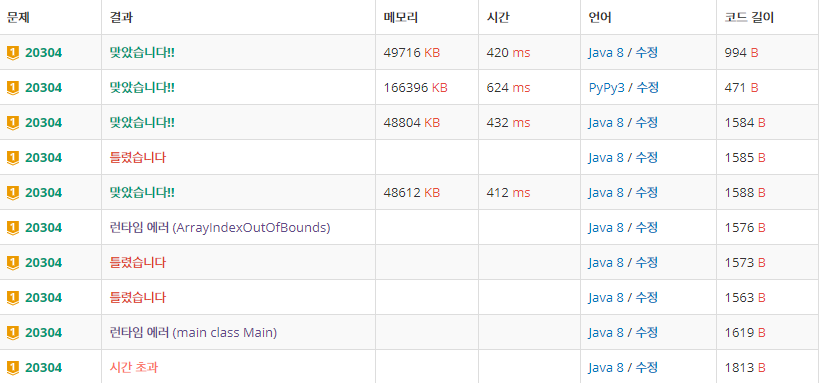The width and height of the screenshot is (819, 383).
Task: Click the 언어 column header
Action: (x=600, y=17)
